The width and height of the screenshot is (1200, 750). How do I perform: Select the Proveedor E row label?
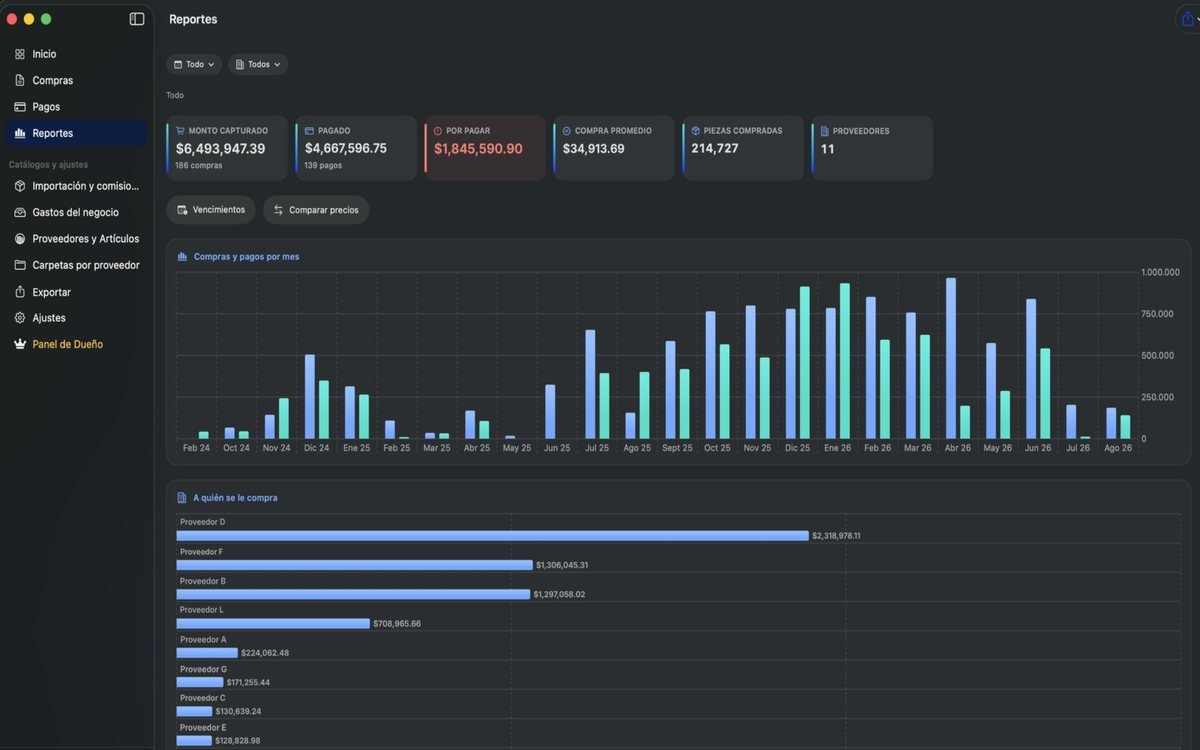[x=203, y=727]
